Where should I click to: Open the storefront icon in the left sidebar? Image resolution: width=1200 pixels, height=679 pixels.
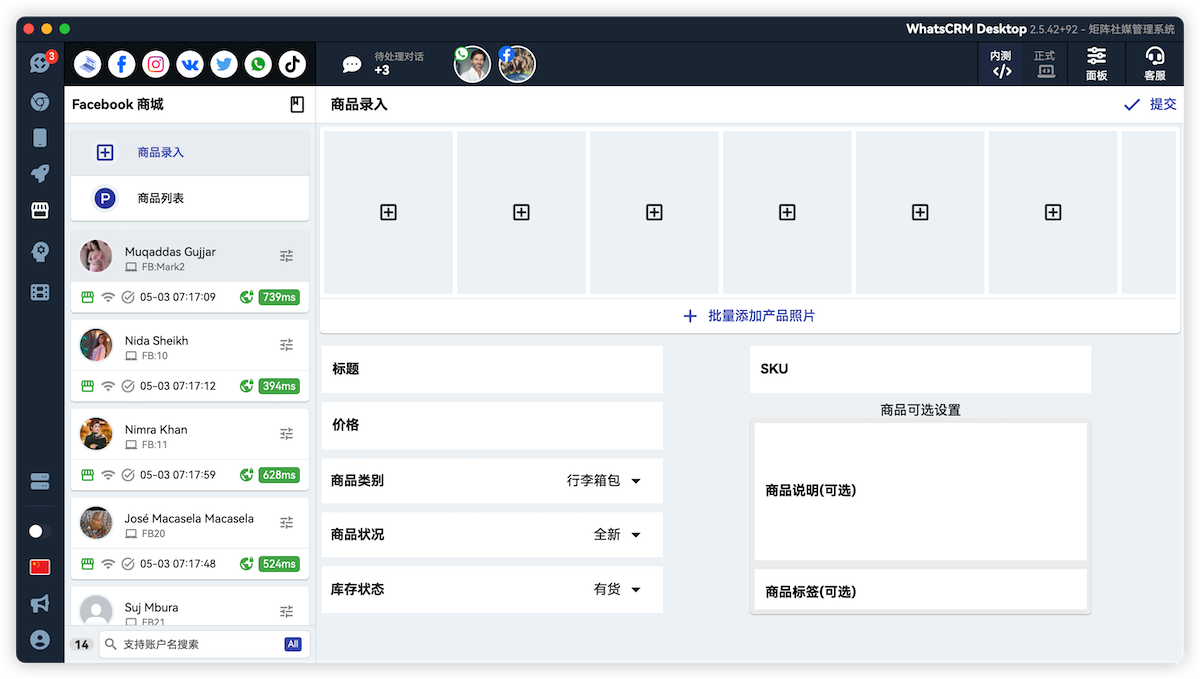click(x=40, y=210)
